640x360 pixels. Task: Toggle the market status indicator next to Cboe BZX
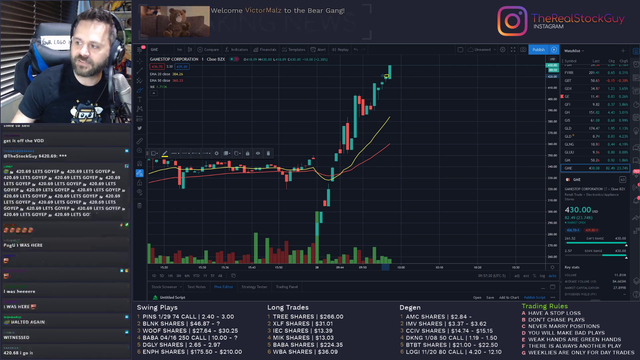(x=234, y=60)
